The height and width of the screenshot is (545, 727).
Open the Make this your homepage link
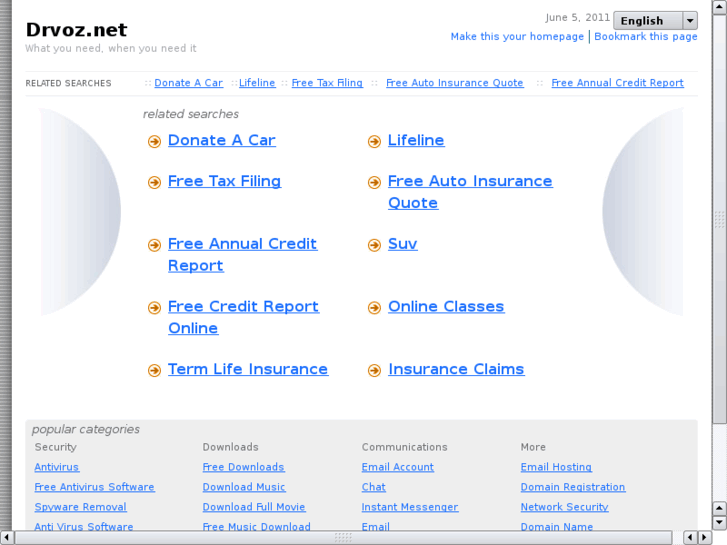click(x=517, y=37)
